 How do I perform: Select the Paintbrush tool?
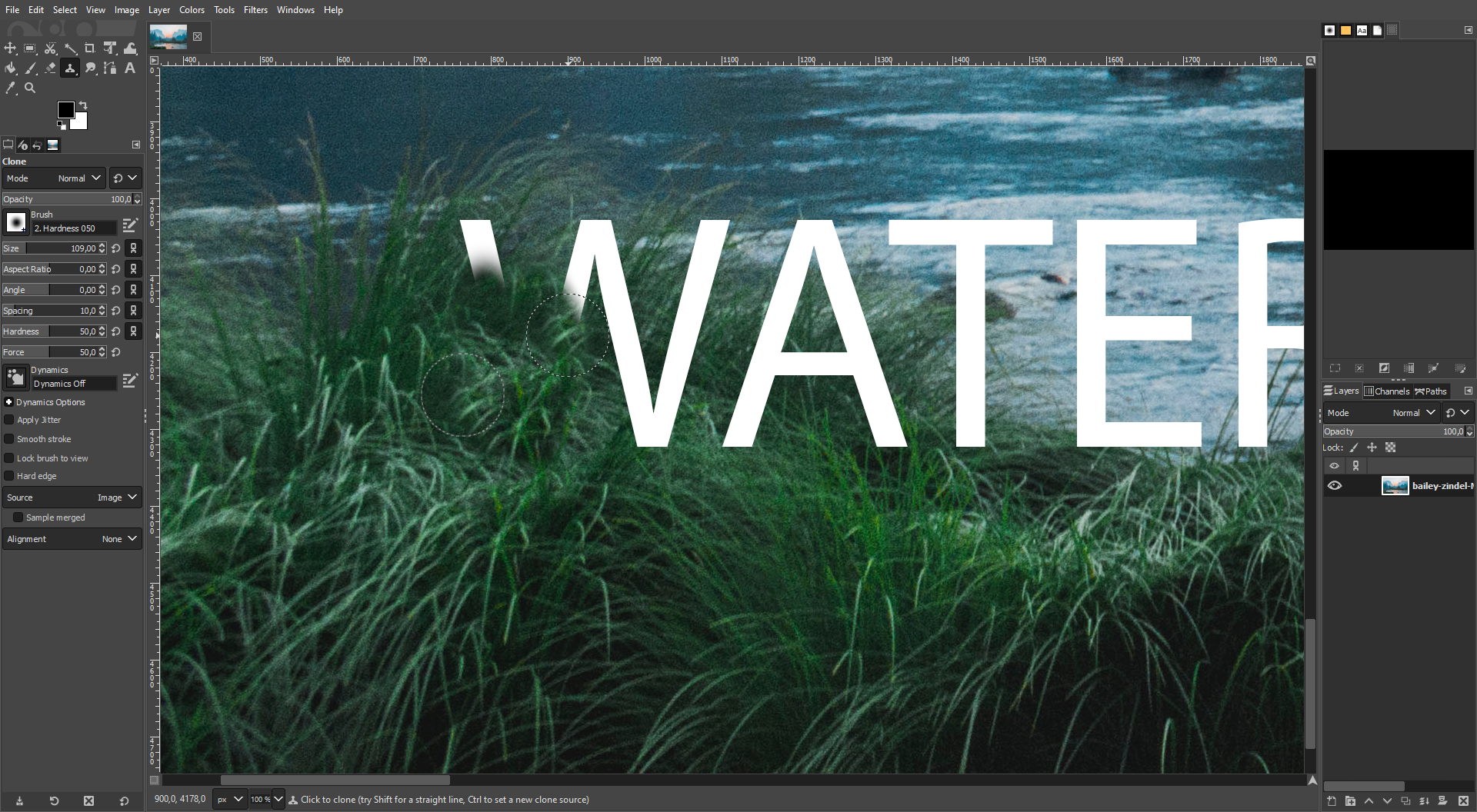[31, 68]
